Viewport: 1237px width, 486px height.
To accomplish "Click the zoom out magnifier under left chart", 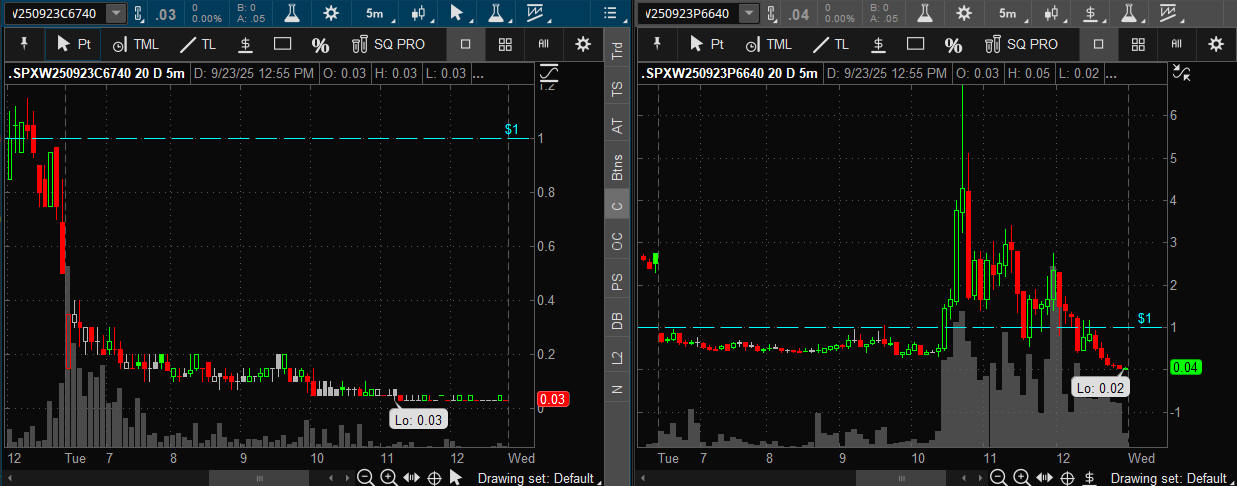I will pos(365,478).
